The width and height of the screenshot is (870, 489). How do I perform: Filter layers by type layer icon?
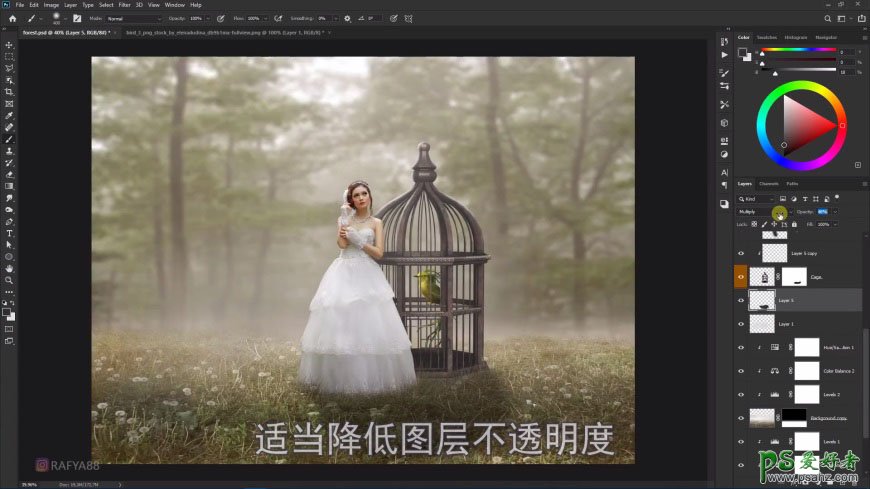[805, 199]
